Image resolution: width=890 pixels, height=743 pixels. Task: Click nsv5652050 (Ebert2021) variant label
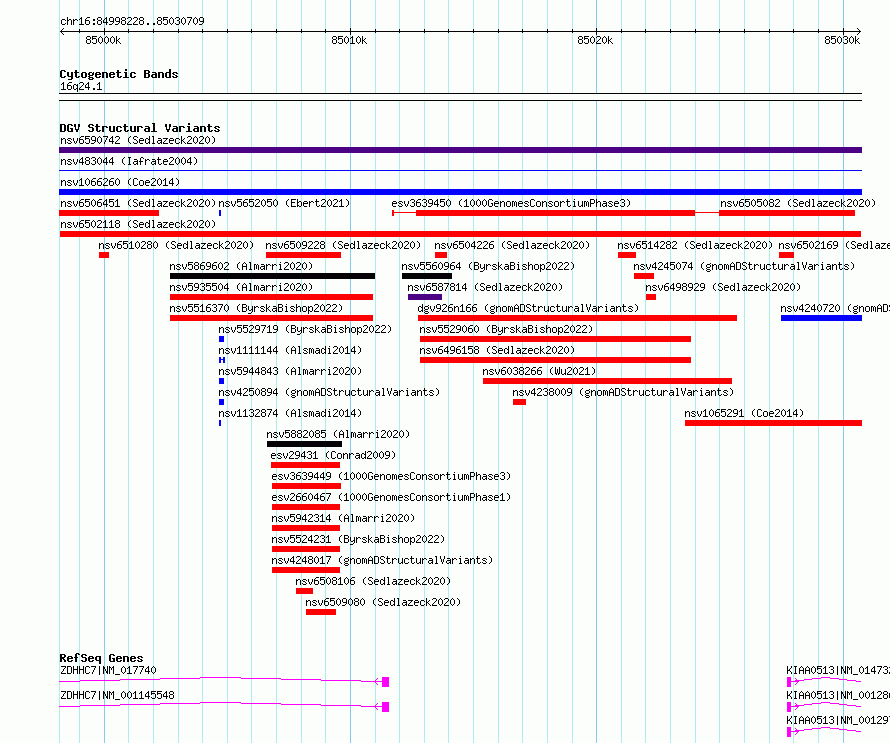click(x=284, y=203)
